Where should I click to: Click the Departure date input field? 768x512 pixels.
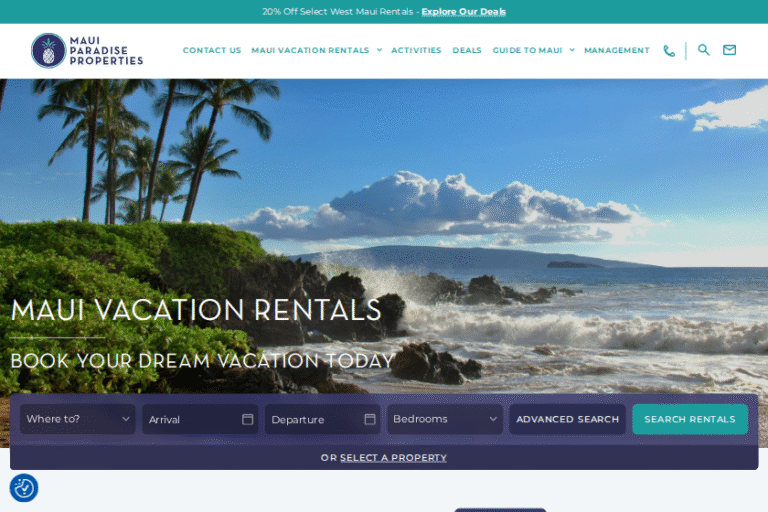coord(322,419)
